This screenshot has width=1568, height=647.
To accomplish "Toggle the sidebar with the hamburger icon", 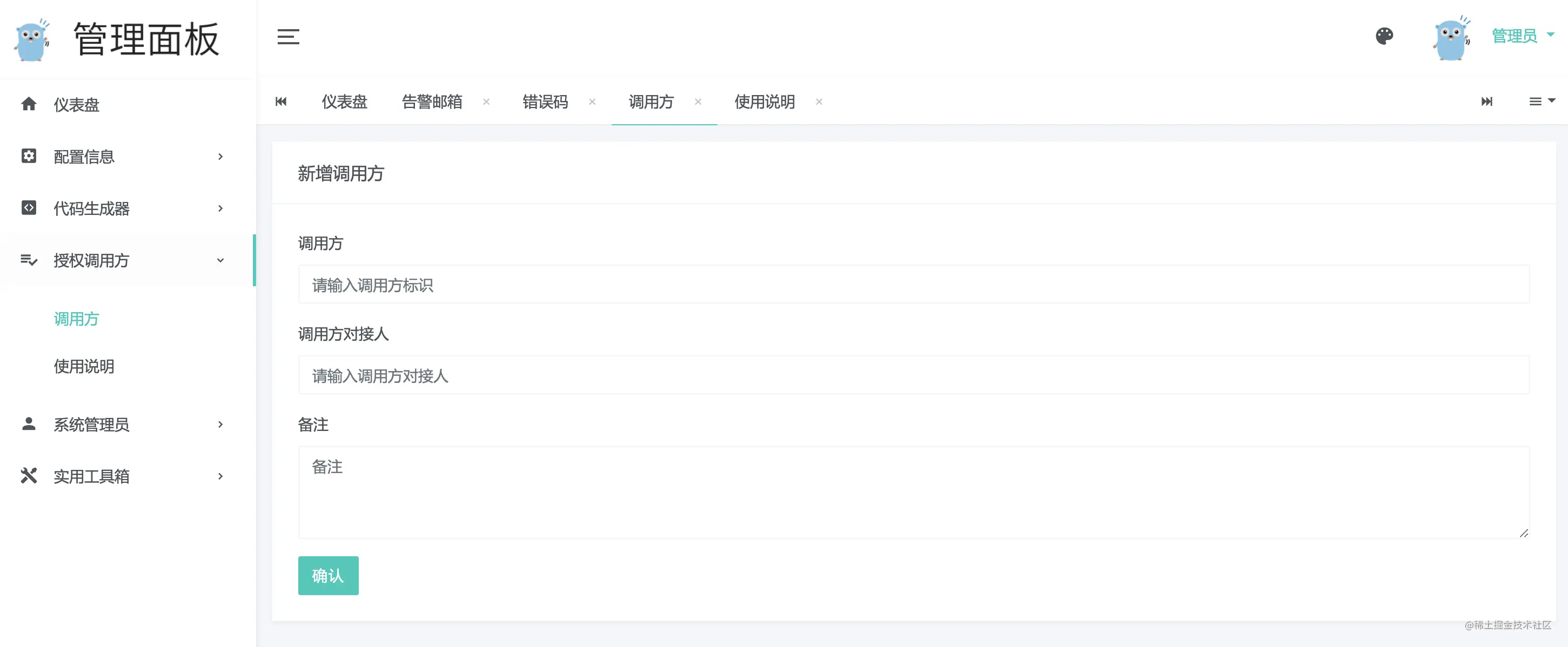I will (x=288, y=37).
